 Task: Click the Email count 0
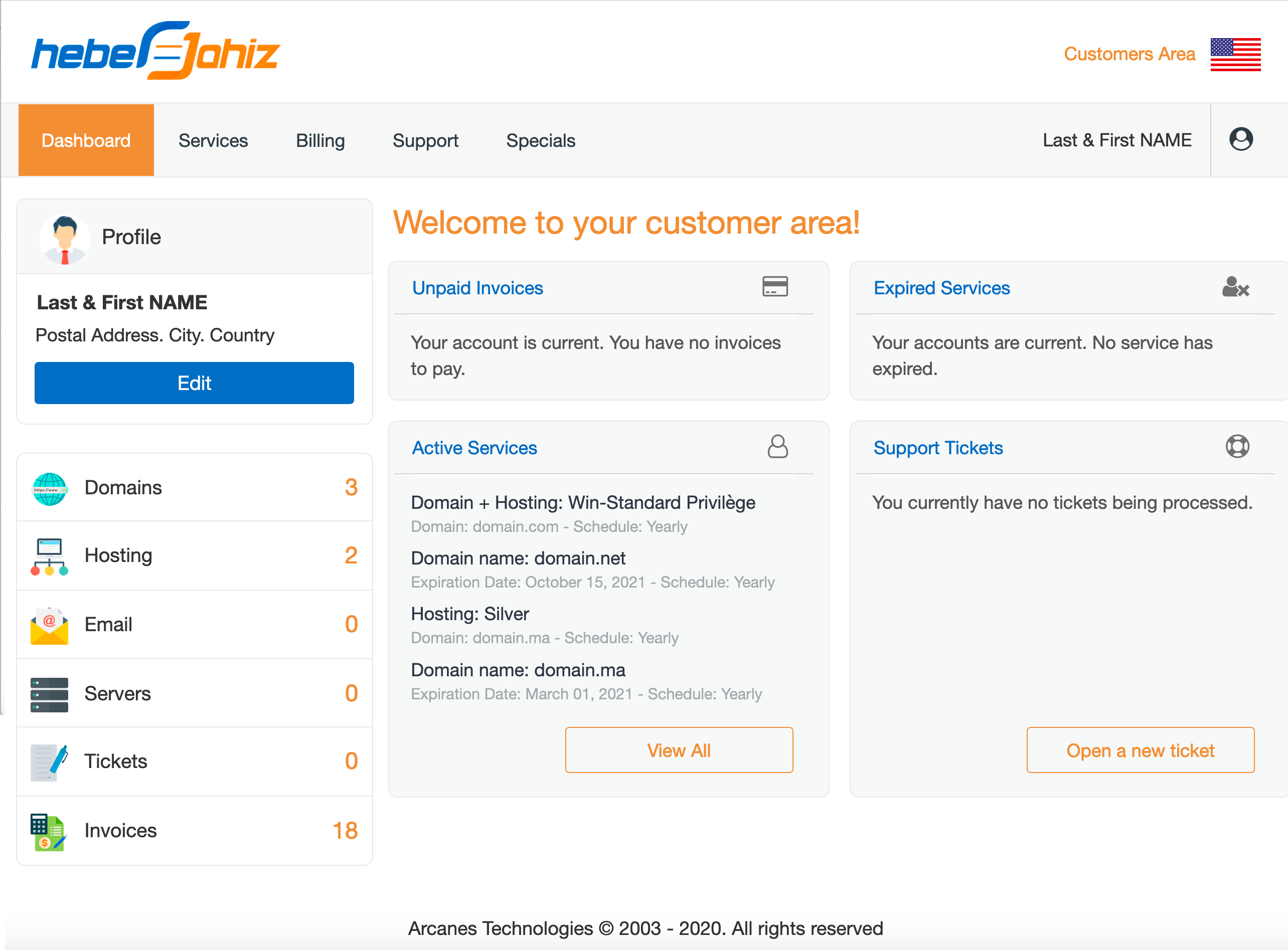(351, 625)
